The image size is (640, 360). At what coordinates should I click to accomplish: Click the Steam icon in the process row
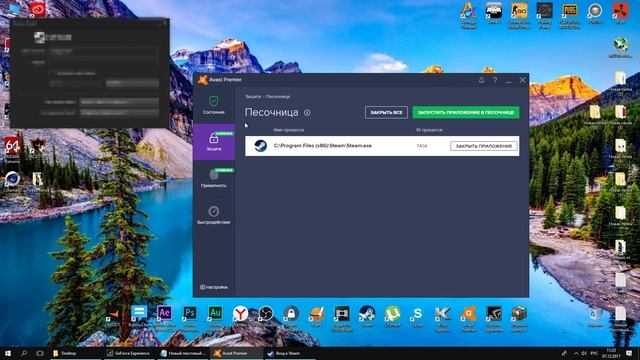[x=260, y=146]
